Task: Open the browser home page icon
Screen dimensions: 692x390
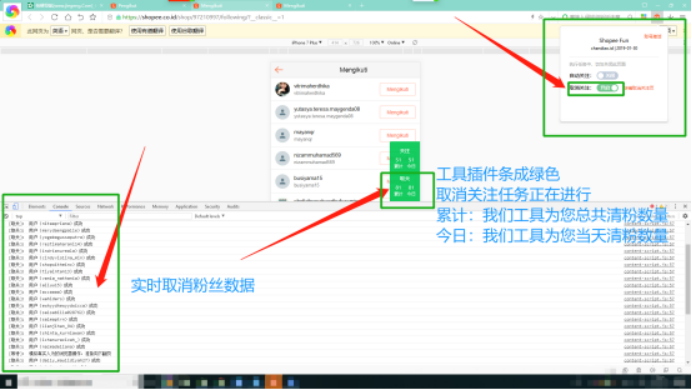Action: [x=68, y=17]
